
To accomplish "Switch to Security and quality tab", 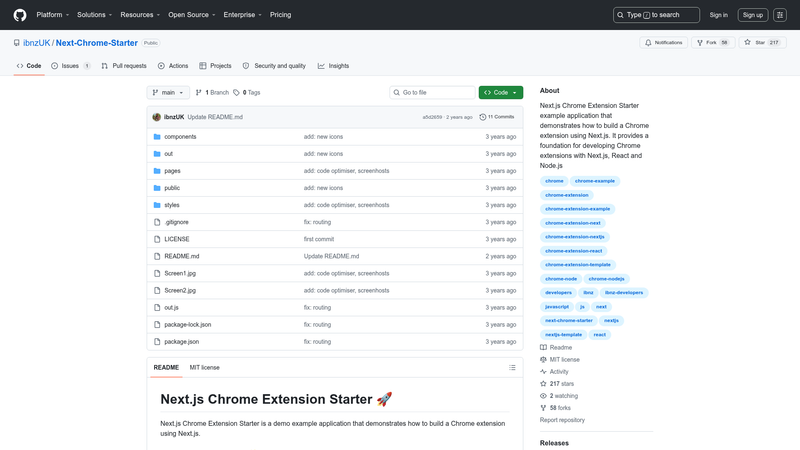I will [274, 66].
